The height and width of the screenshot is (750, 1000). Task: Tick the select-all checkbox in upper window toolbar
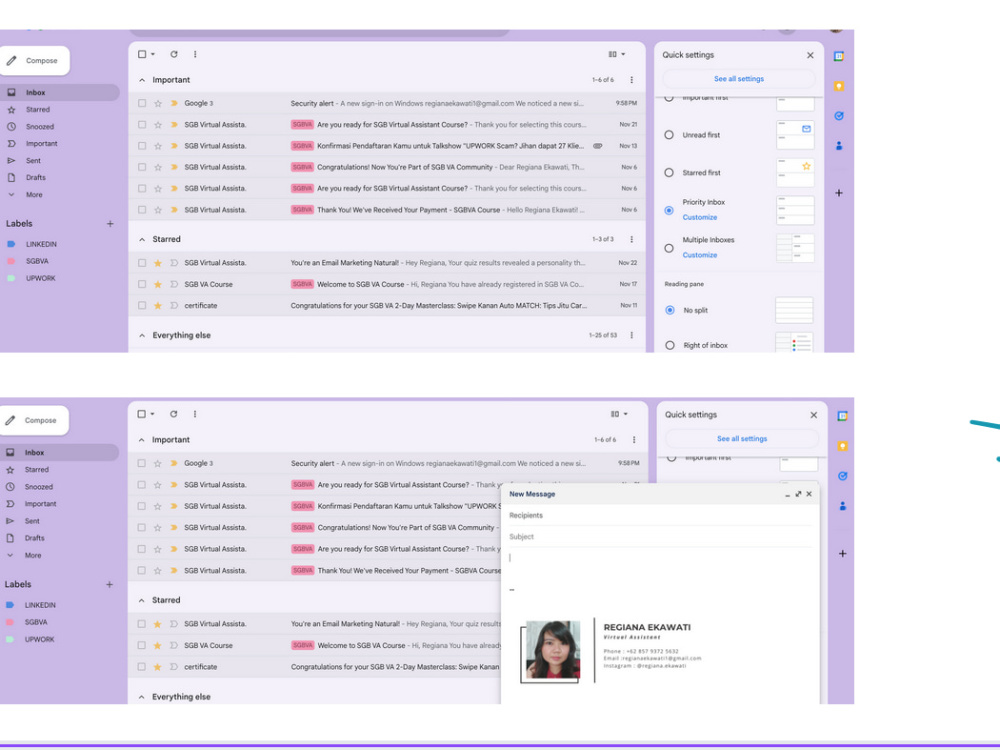(142, 54)
